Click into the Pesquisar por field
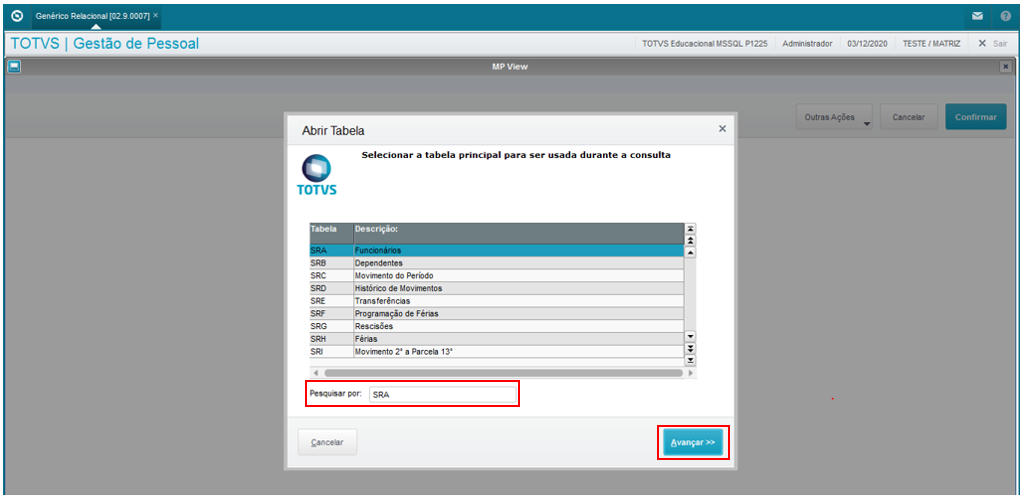This screenshot has height=496, width=1026. 442,395
